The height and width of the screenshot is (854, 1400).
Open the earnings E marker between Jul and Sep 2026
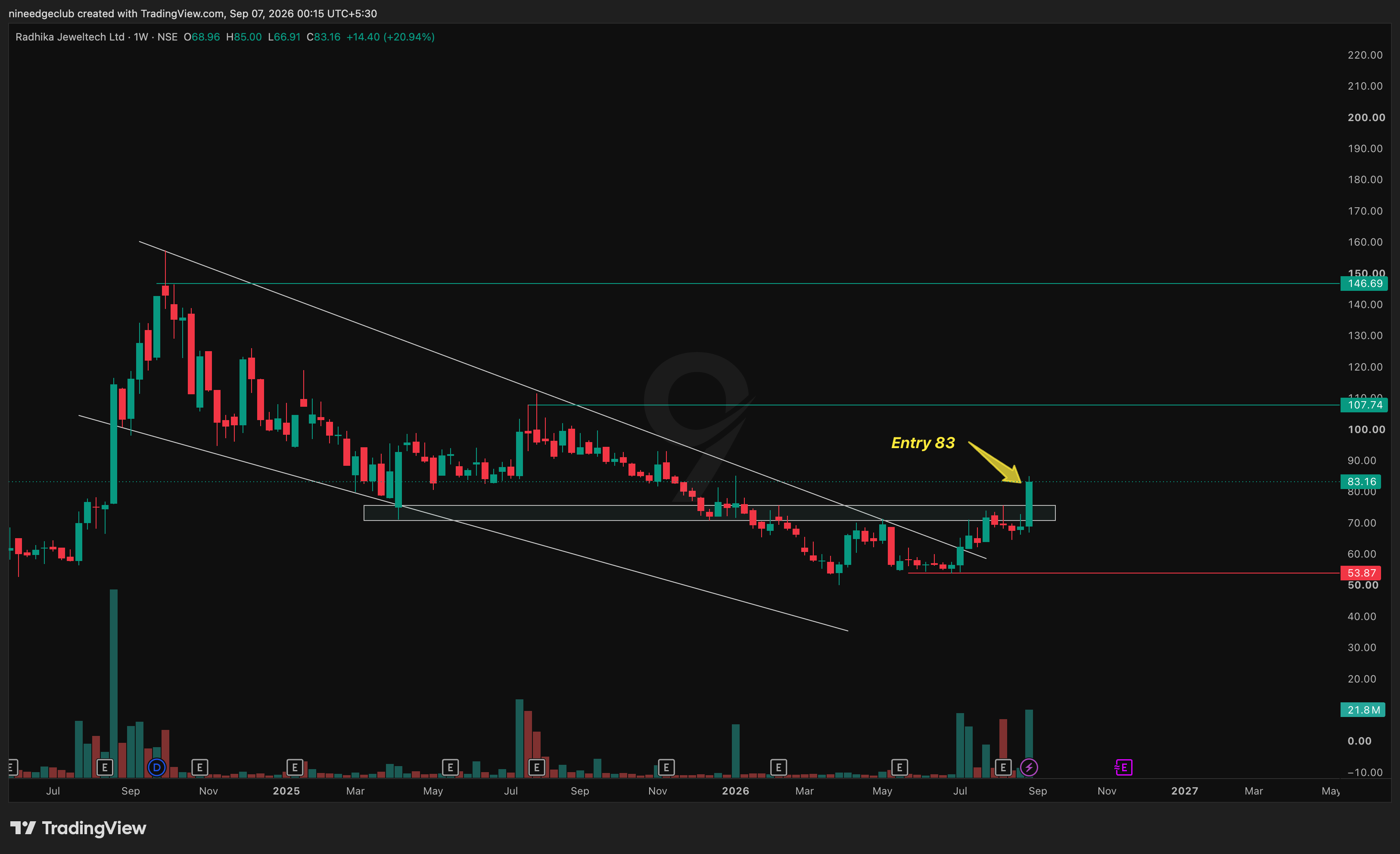click(x=1003, y=768)
